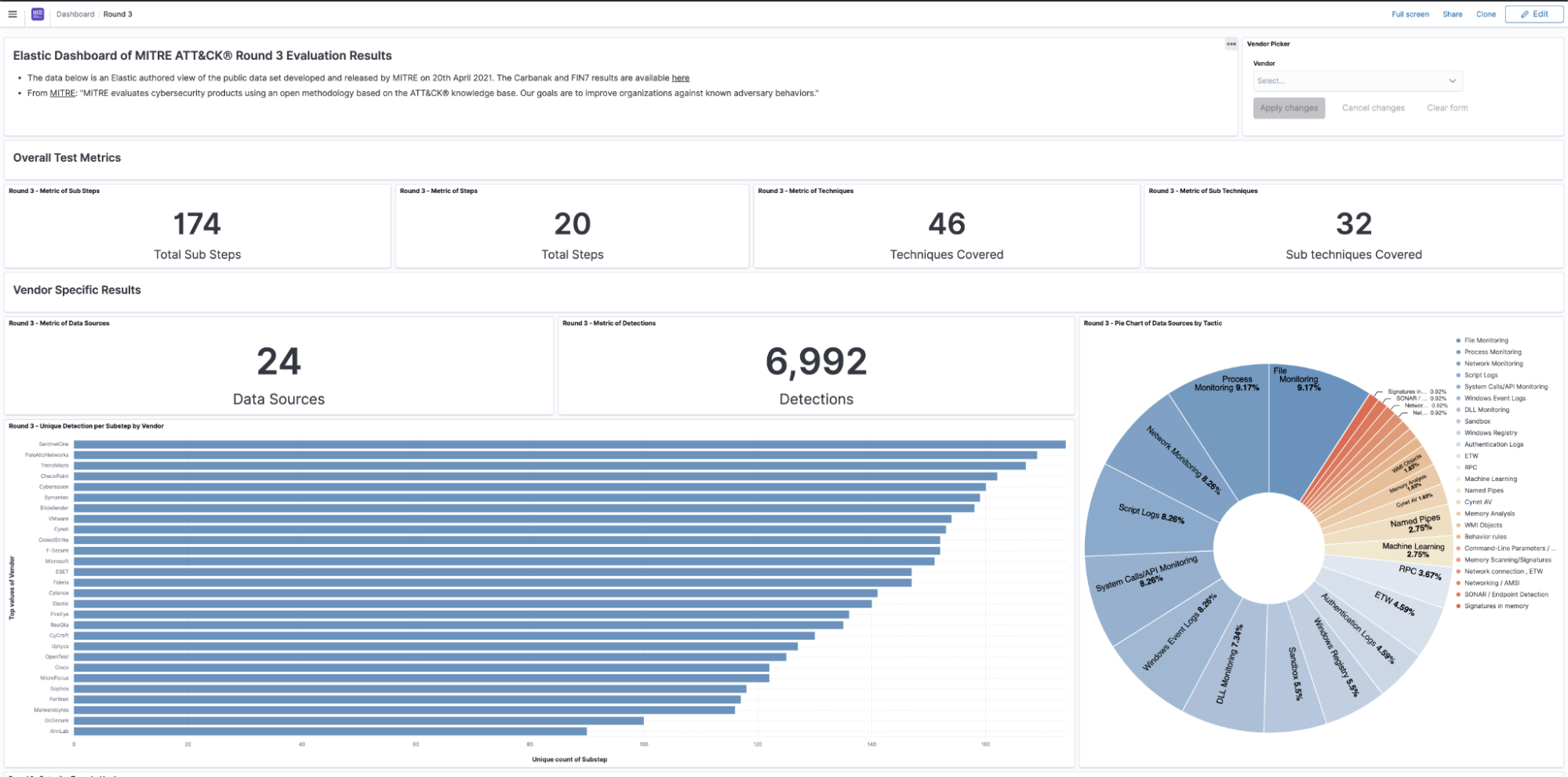The image size is (1568, 777).
Task: Click the TrendMicro vendor label
Action: pos(55,465)
